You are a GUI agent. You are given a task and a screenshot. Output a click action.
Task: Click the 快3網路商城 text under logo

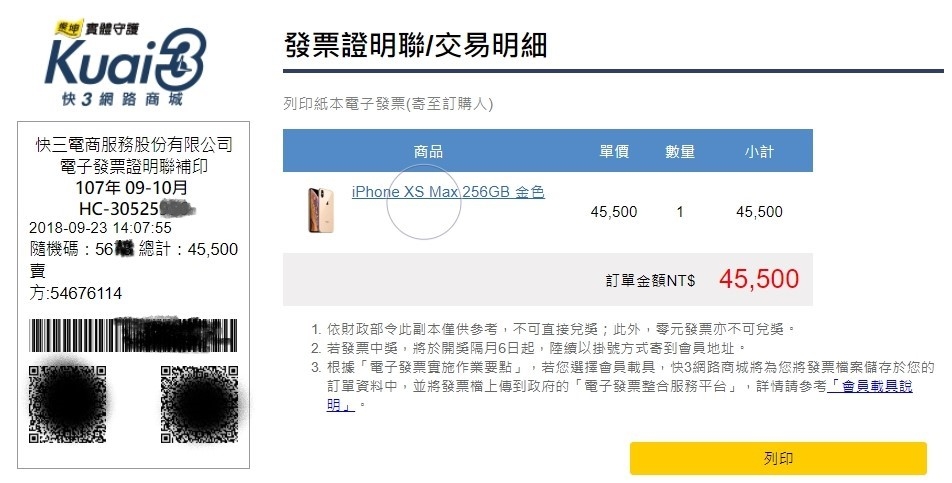point(122,99)
